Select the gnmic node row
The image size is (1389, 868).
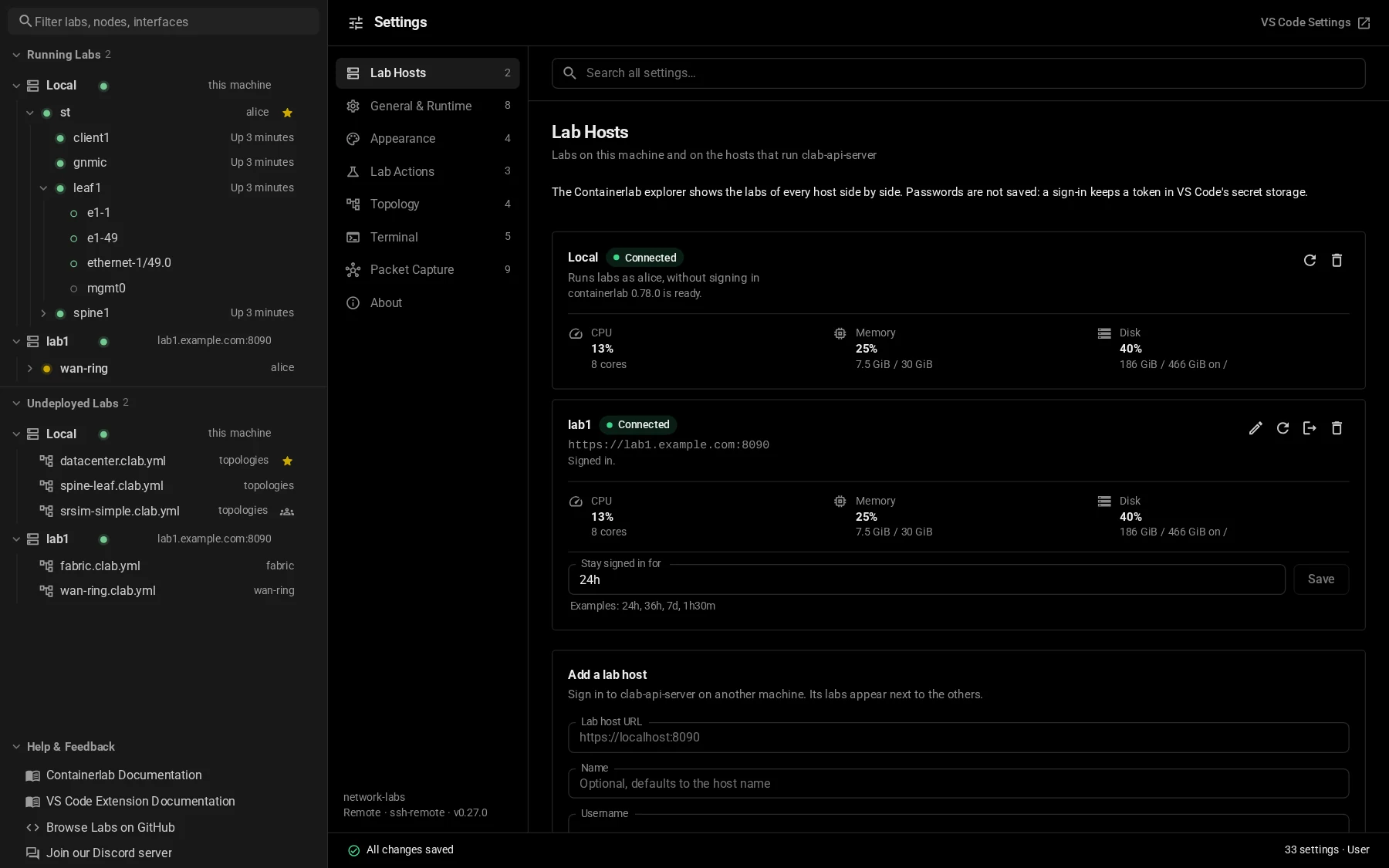[x=164, y=163]
